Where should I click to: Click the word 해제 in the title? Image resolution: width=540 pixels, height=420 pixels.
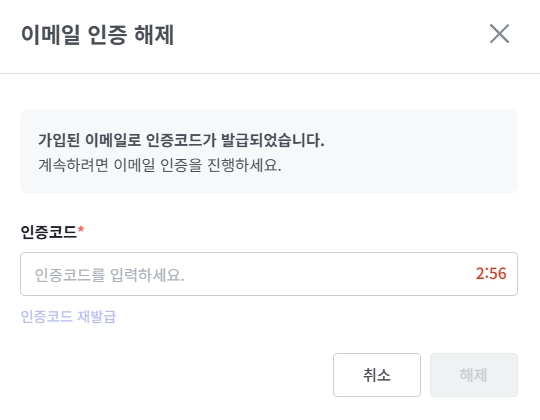(154, 34)
